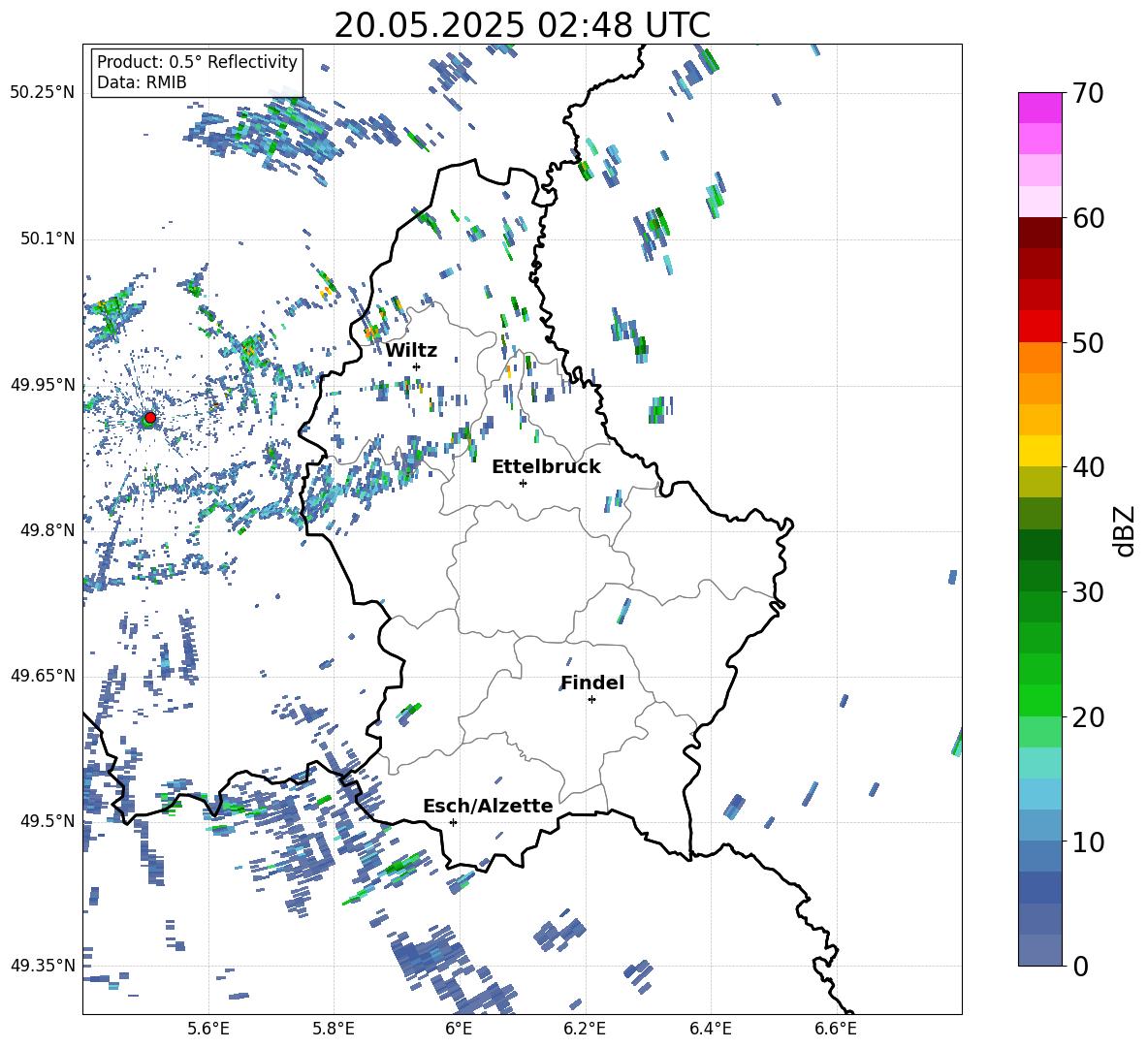Click the Wiltz city label

tap(411, 351)
